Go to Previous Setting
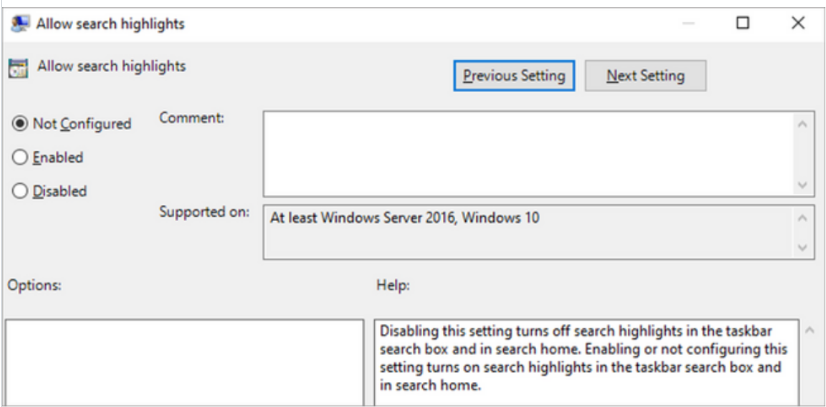826x407 pixels. 514,76
